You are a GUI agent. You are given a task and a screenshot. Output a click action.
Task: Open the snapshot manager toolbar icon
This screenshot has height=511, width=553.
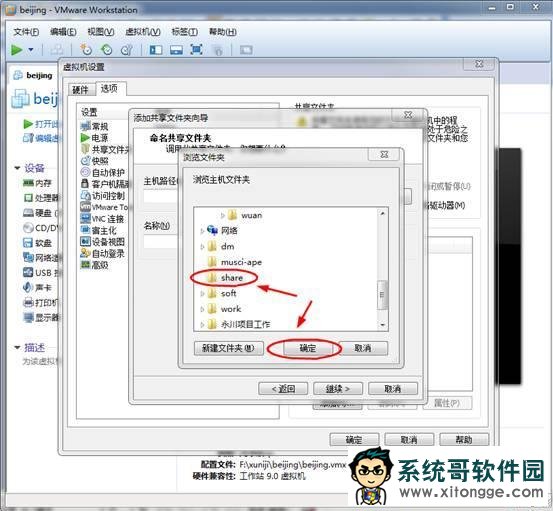pyautogui.click(x=127, y=50)
